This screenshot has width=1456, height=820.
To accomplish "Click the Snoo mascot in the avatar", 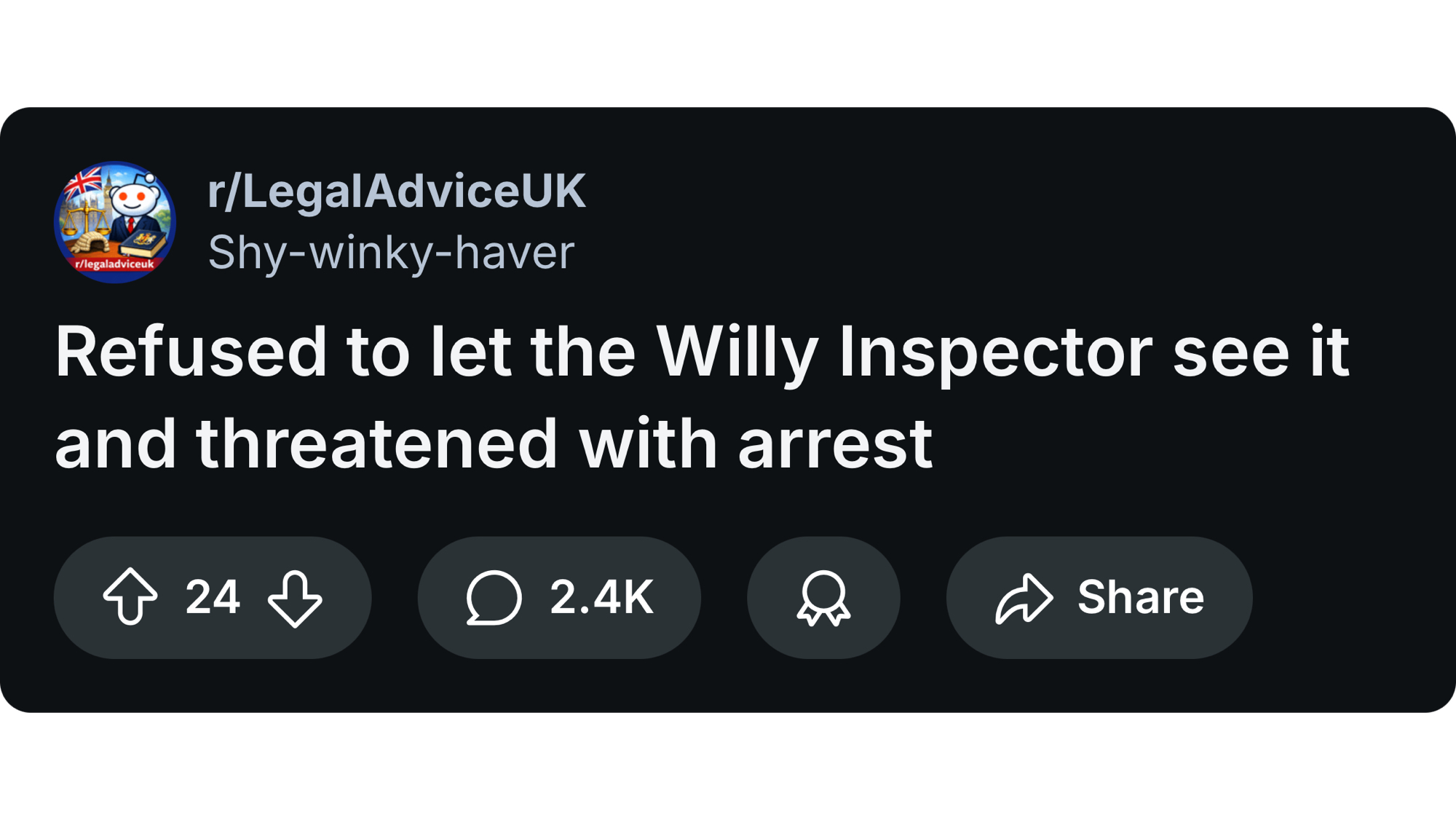I will point(133,200).
